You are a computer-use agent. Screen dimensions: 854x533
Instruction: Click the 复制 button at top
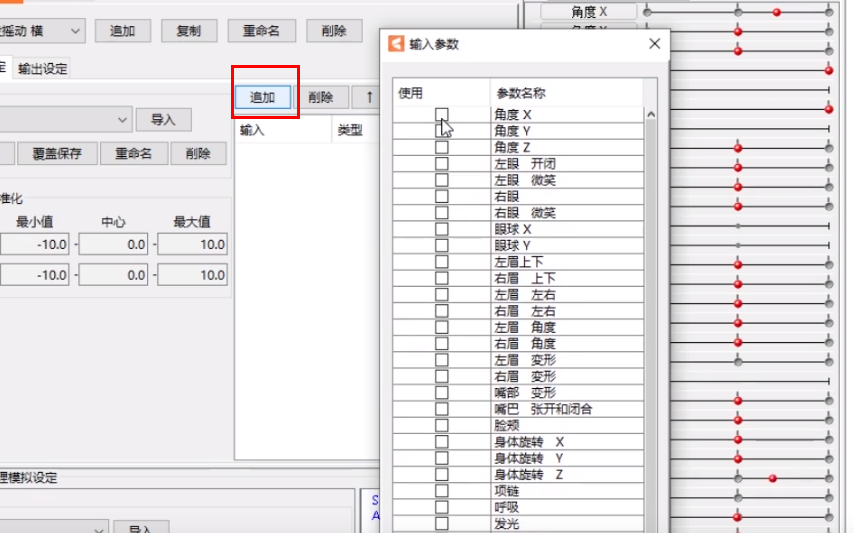(189, 31)
